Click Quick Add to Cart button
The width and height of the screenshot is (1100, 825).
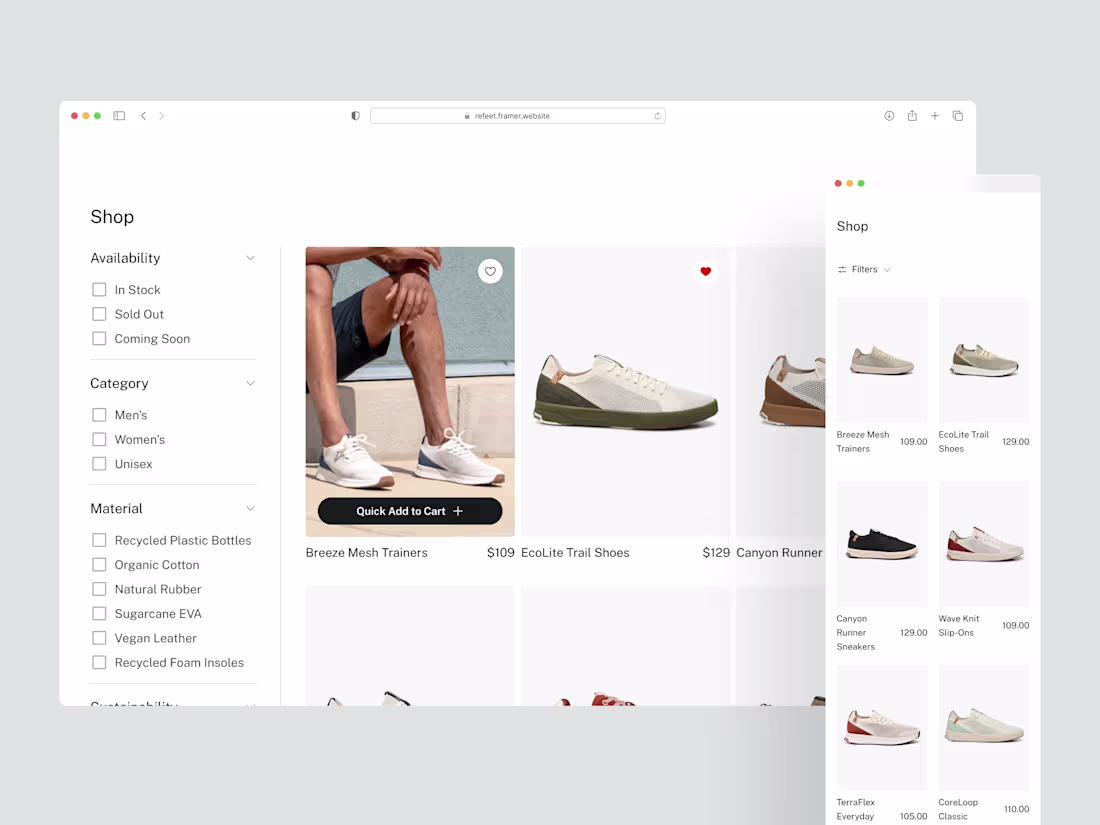[x=410, y=511]
